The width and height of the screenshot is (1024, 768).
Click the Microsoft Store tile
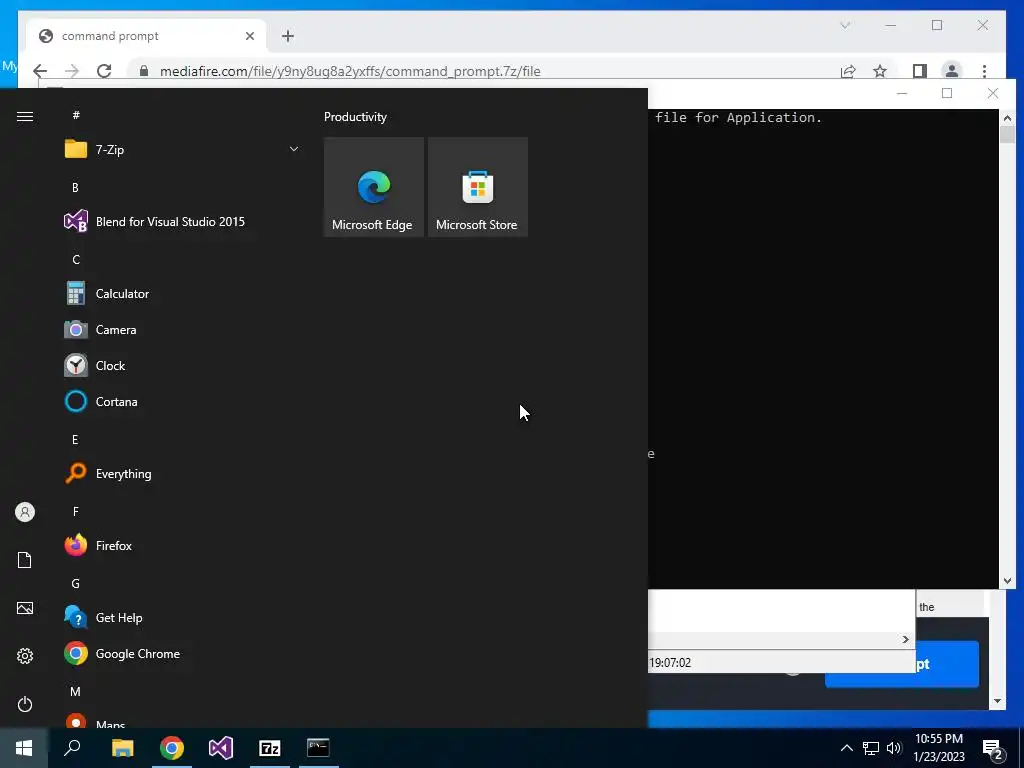pos(477,187)
